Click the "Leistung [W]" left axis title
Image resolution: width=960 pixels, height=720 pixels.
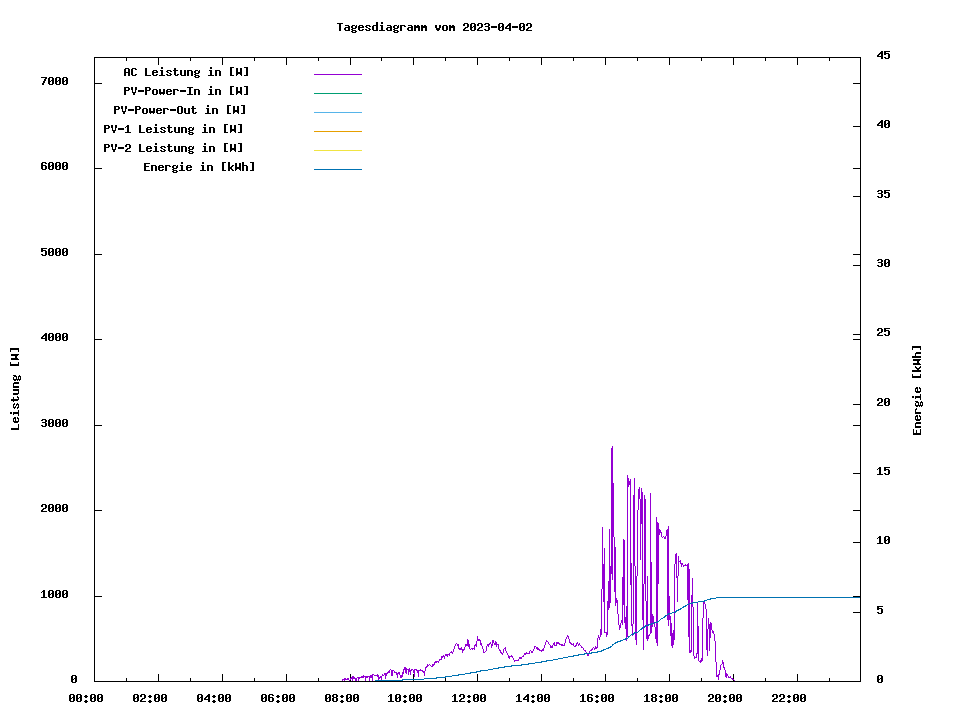tap(15, 389)
